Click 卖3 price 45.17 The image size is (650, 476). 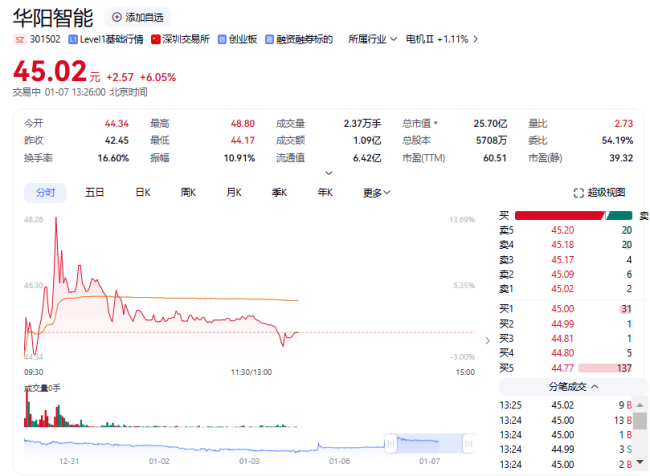(x=563, y=260)
